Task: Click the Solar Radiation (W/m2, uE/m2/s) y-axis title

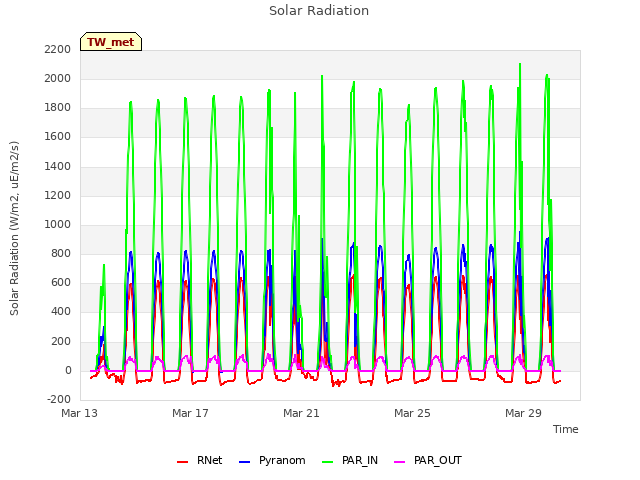Action: (14, 228)
